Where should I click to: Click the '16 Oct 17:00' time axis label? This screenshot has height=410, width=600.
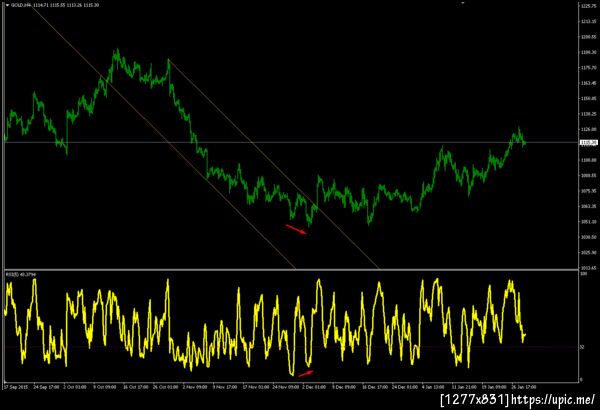point(135,387)
